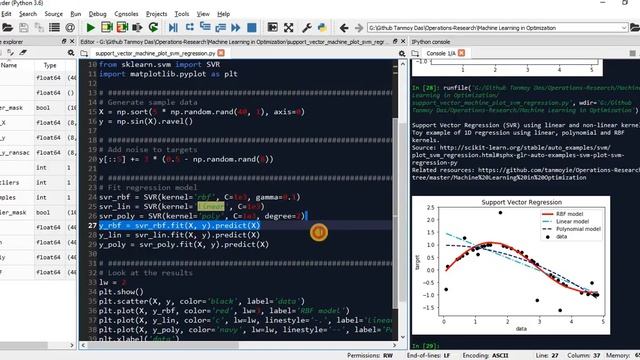The width and height of the screenshot is (640, 360).
Task: Select support_vector_machine_plot_svm_regression.py editor tab
Action: click(x=155, y=53)
